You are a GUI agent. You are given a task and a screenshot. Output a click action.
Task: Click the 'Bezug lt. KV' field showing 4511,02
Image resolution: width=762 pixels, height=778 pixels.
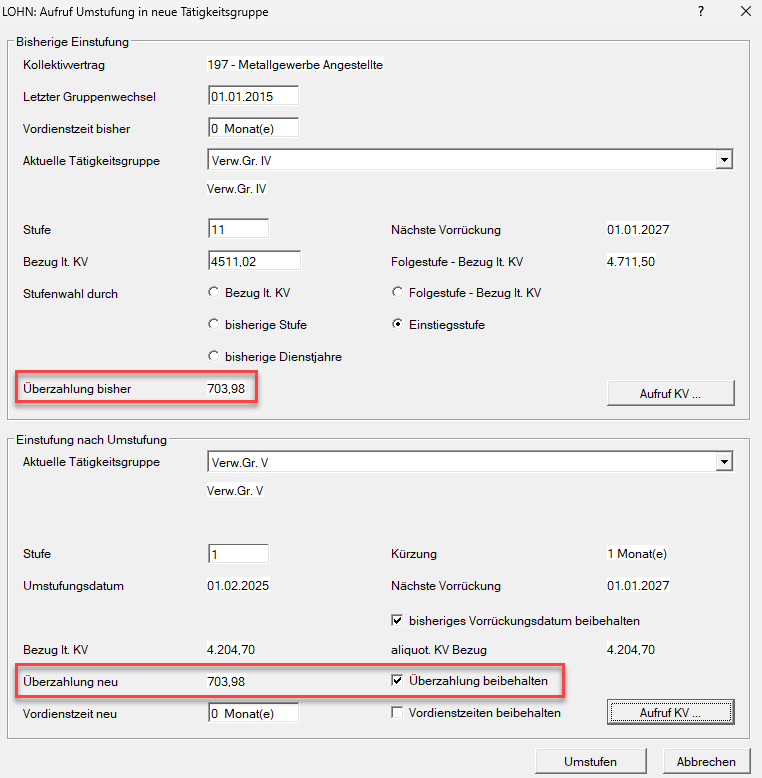[253, 261]
